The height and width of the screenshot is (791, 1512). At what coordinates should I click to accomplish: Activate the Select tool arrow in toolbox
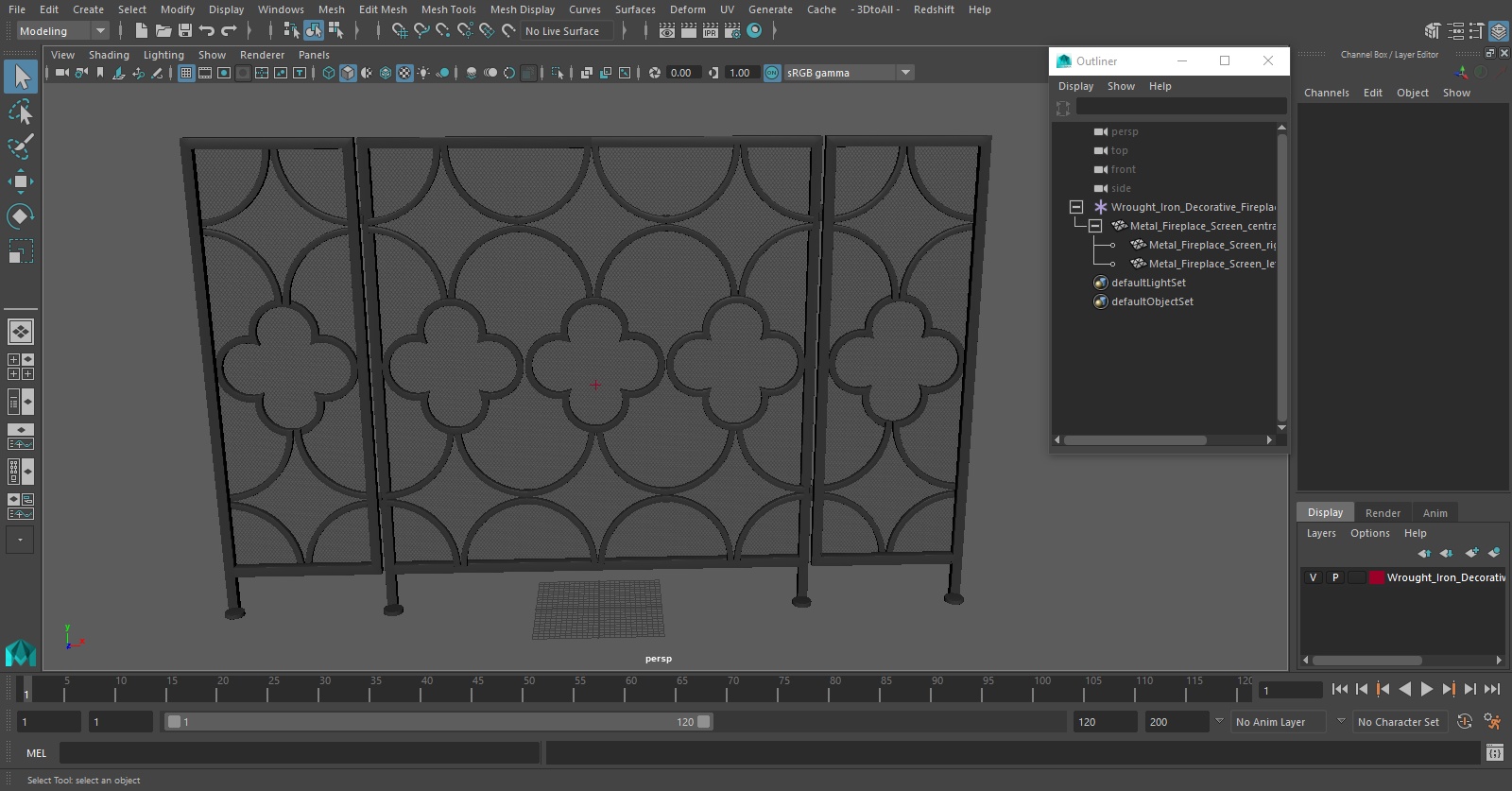(21, 77)
